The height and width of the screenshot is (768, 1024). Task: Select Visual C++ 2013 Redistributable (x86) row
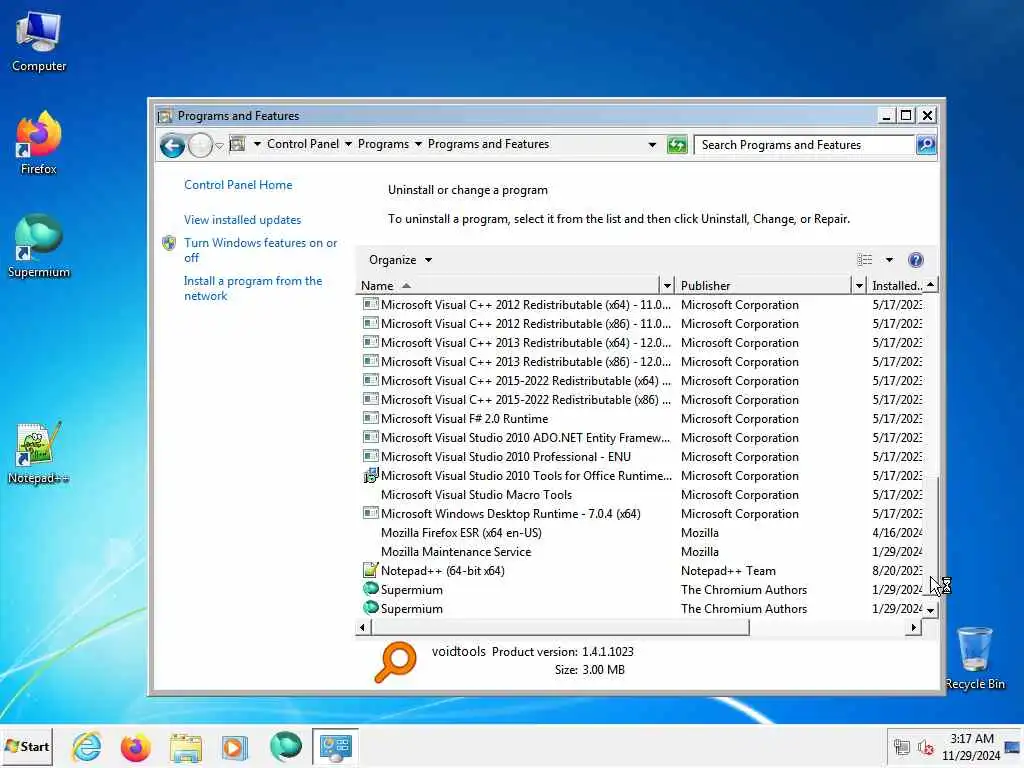coord(640,362)
